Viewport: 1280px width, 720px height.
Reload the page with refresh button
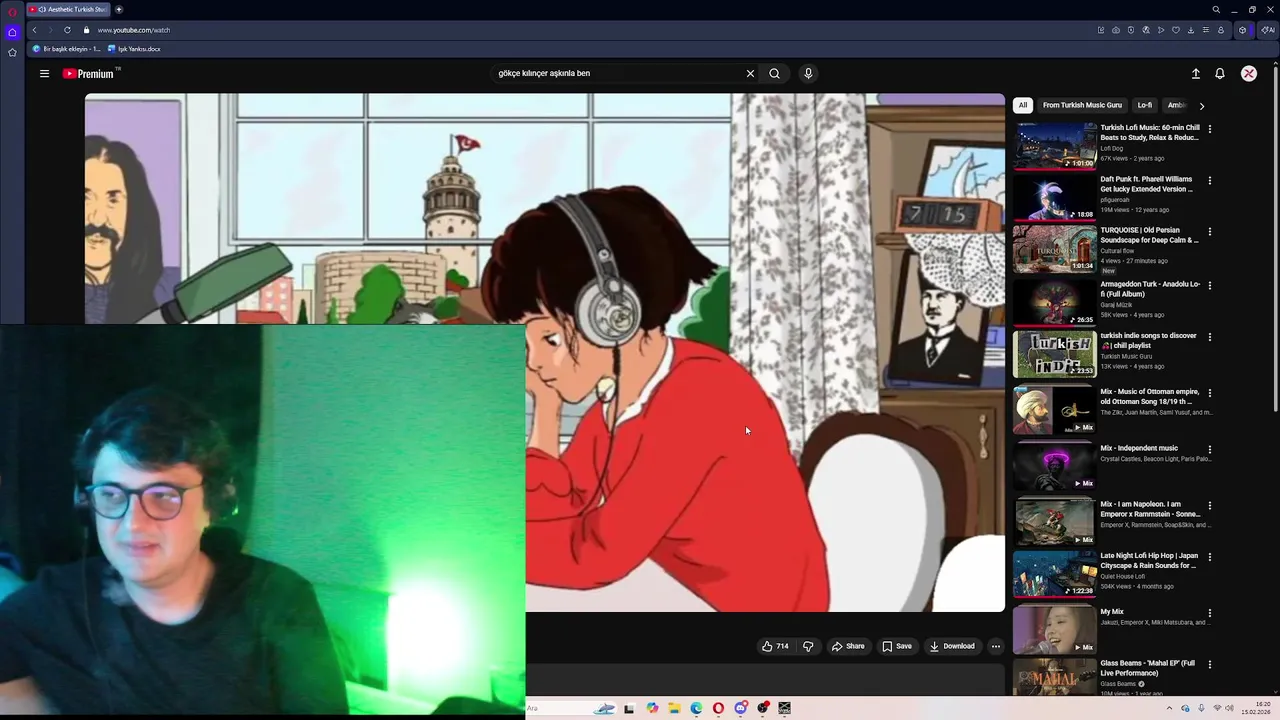67,30
